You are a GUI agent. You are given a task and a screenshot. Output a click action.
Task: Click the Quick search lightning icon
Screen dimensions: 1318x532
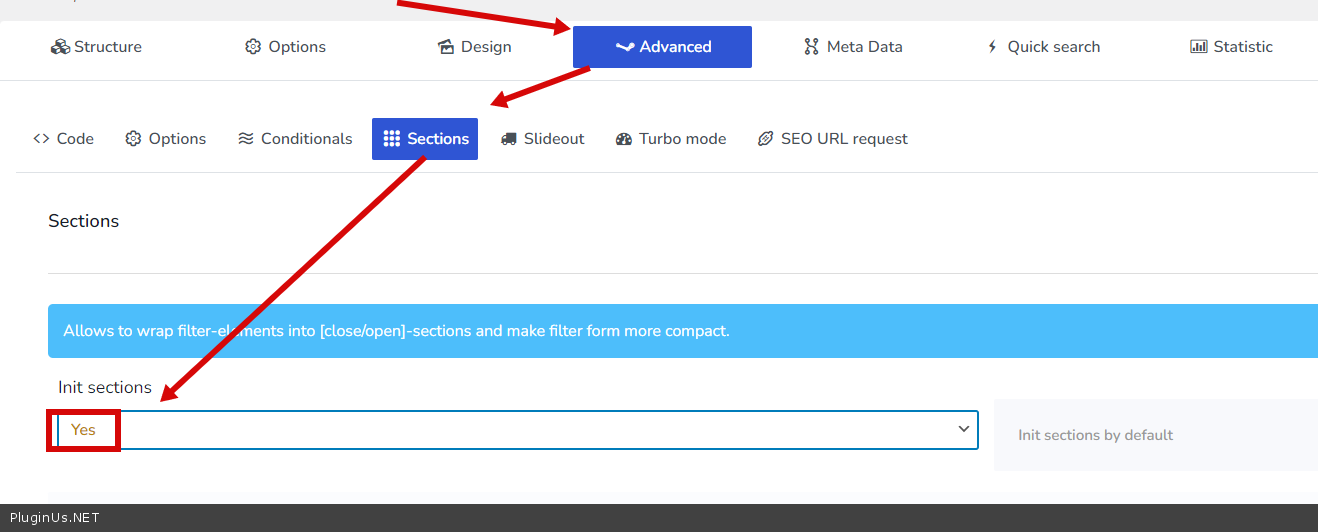coord(992,47)
